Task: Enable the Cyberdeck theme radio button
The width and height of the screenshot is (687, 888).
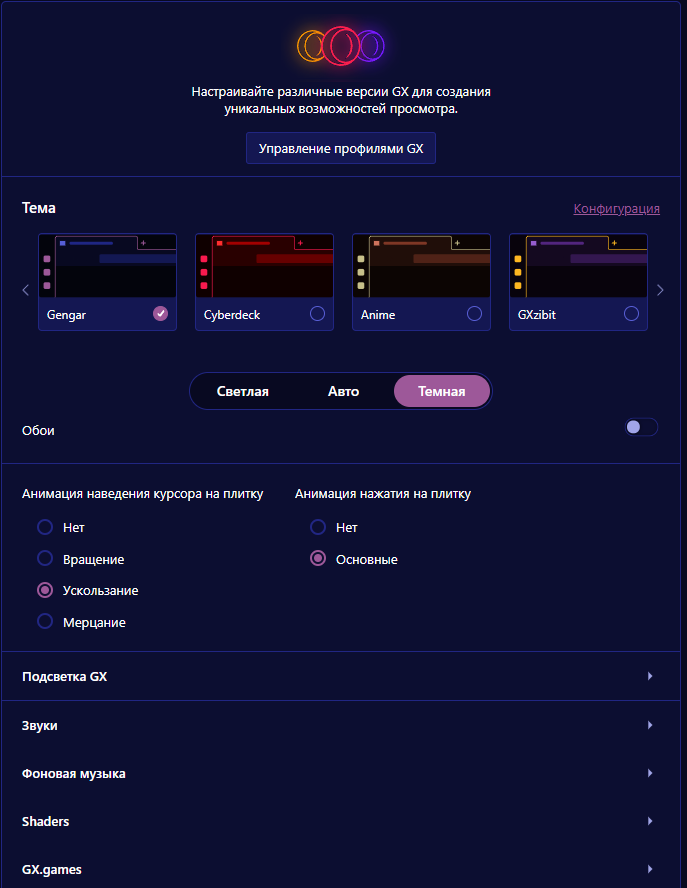Action: point(317,314)
